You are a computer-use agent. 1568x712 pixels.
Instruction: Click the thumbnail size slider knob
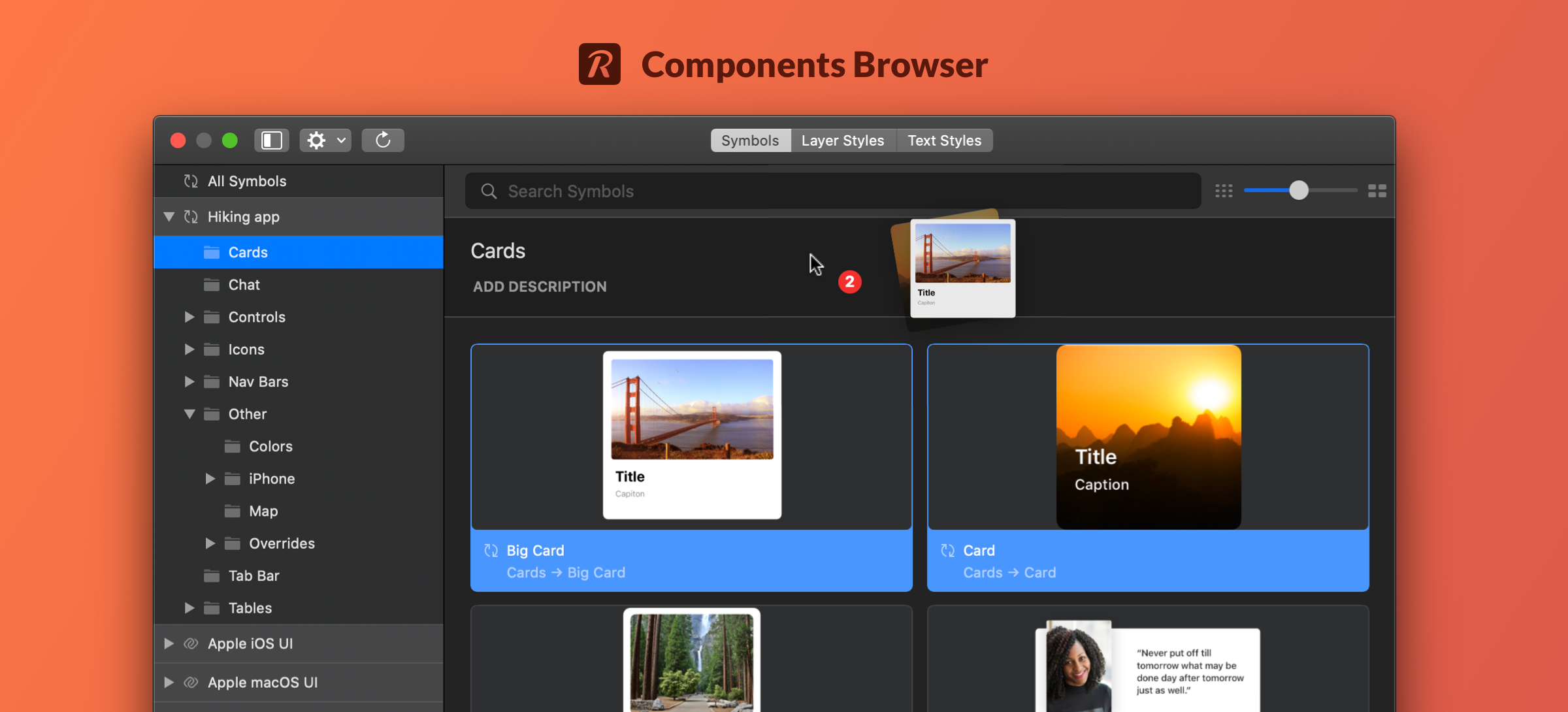coord(1299,190)
